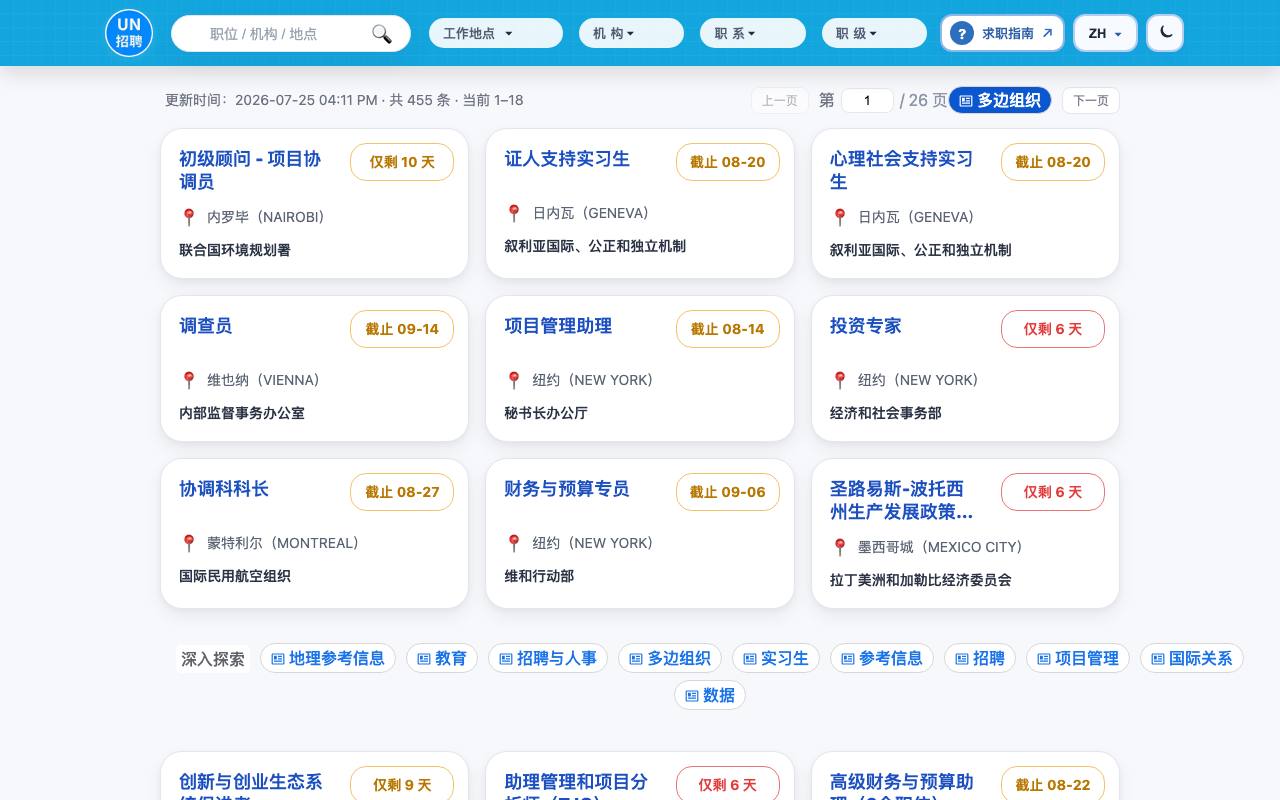Select the 招聘 explore tag
Image resolution: width=1280 pixels, height=800 pixels.
(980, 658)
